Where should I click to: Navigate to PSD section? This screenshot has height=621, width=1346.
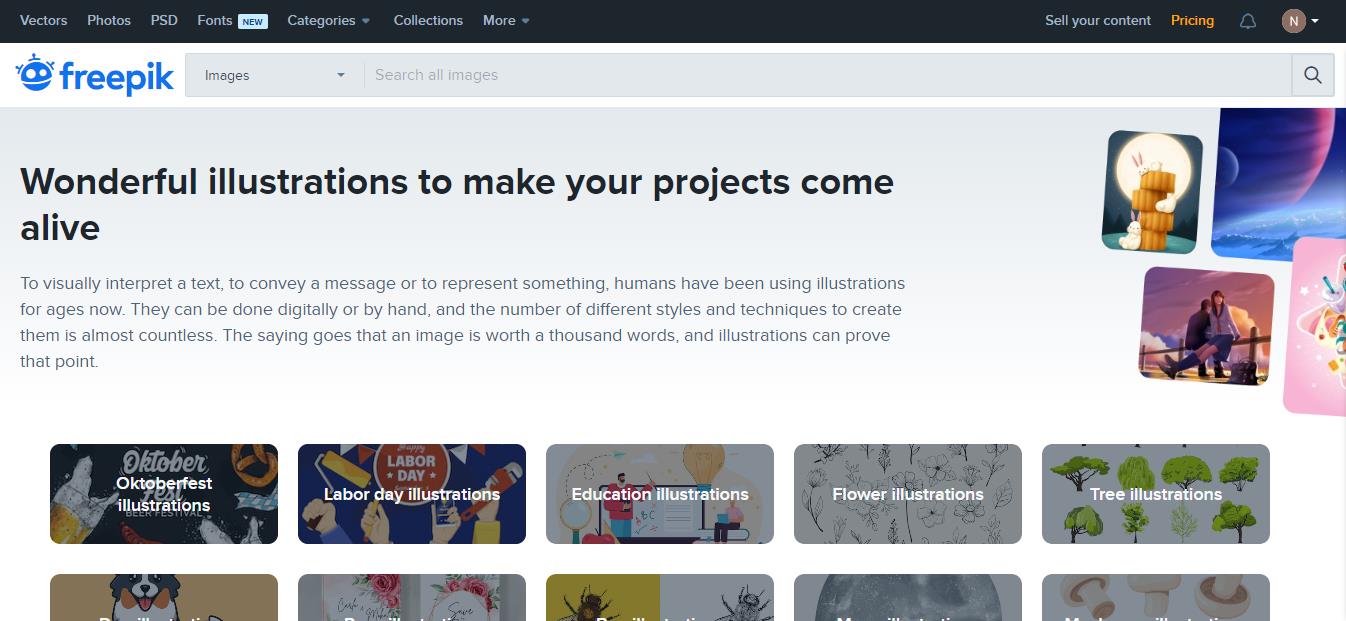pos(164,20)
